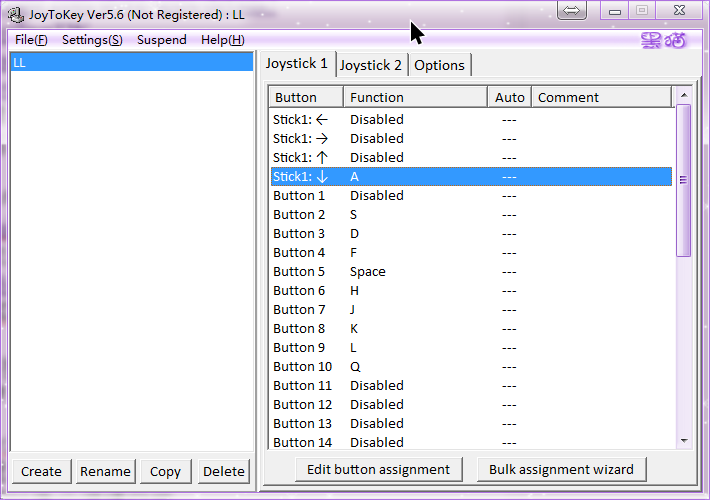Launch the Bulk assignment wizard
710x500 pixels.
click(x=560, y=469)
